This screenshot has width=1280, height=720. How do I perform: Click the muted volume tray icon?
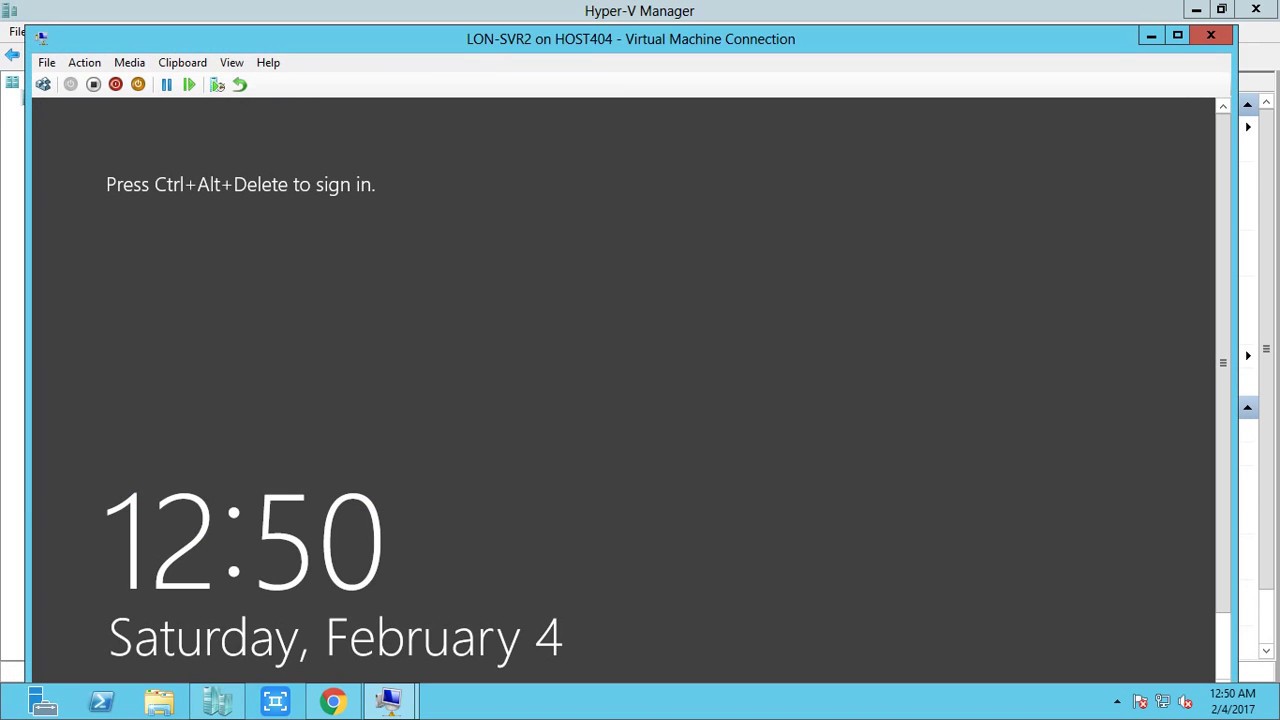point(1185,702)
